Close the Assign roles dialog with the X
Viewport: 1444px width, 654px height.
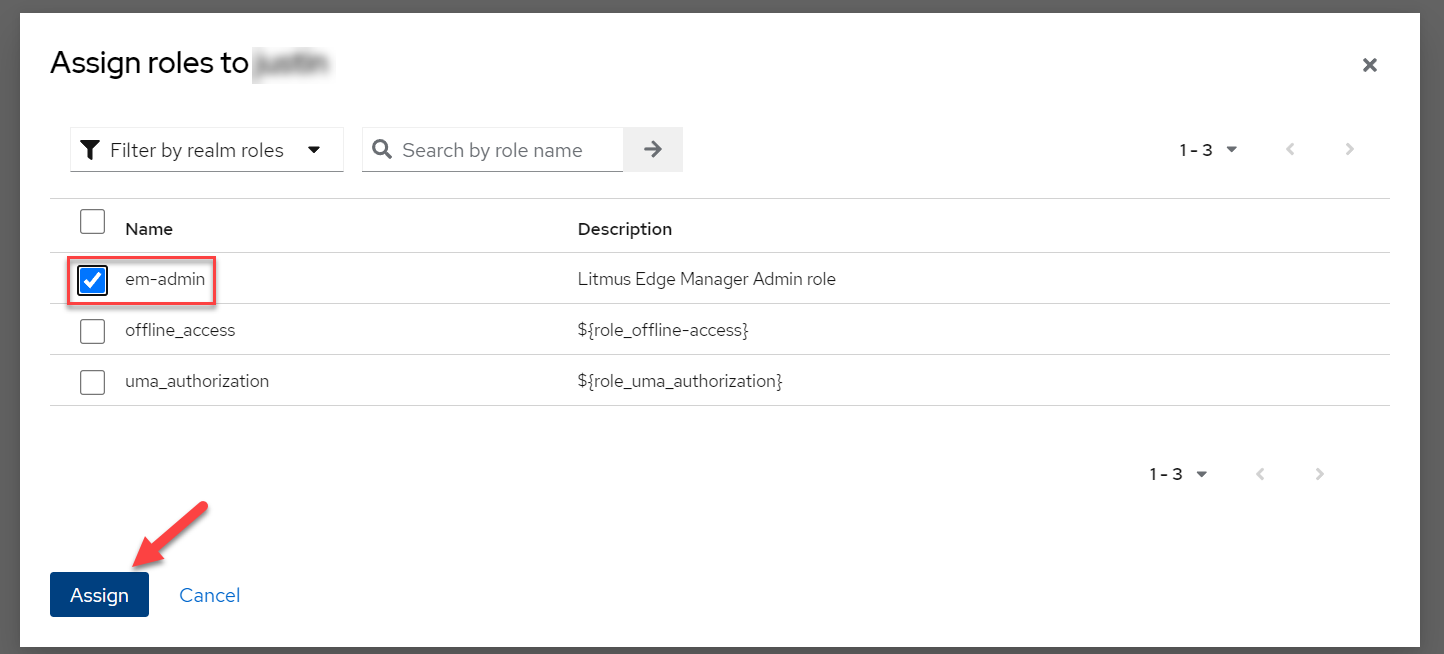(x=1370, y=65)
